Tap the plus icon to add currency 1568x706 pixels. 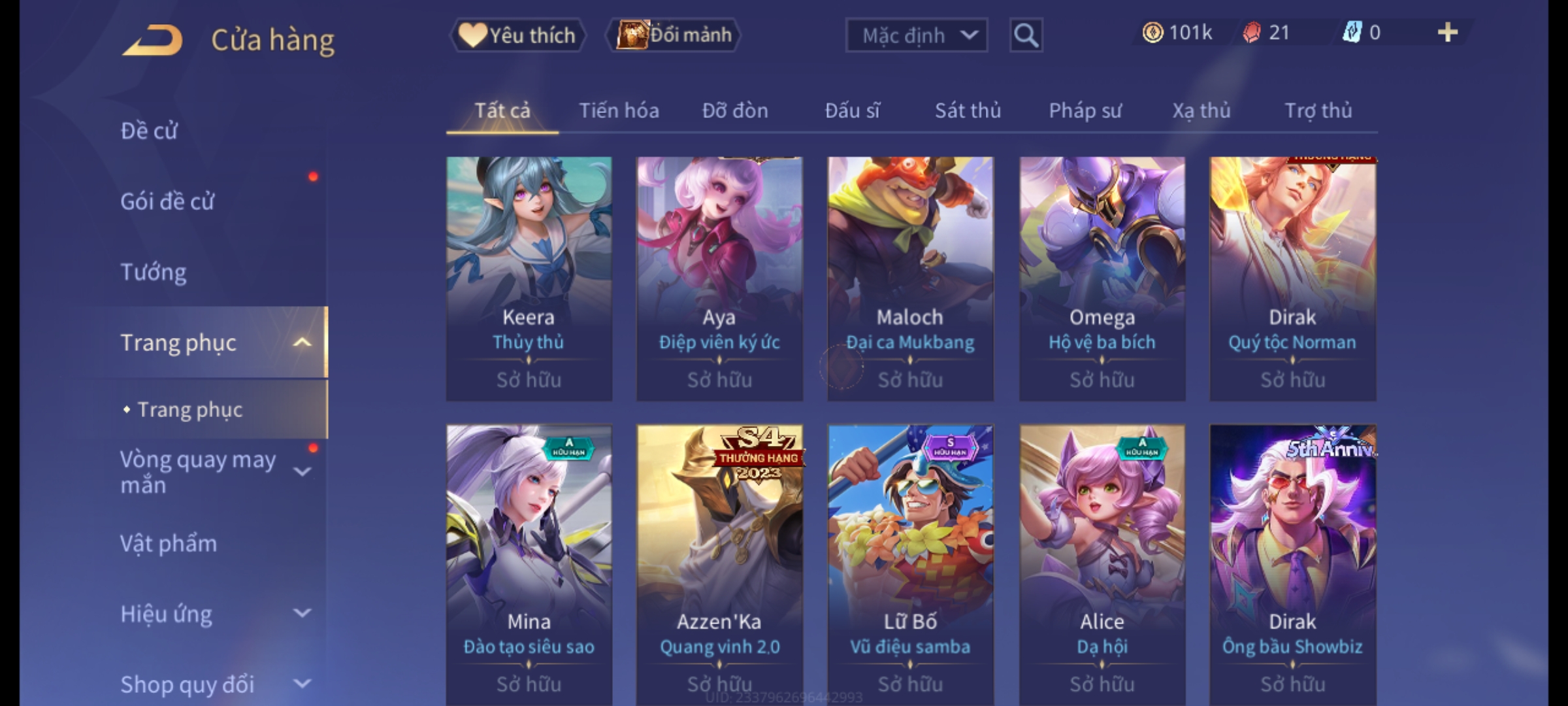(1448, 33)
